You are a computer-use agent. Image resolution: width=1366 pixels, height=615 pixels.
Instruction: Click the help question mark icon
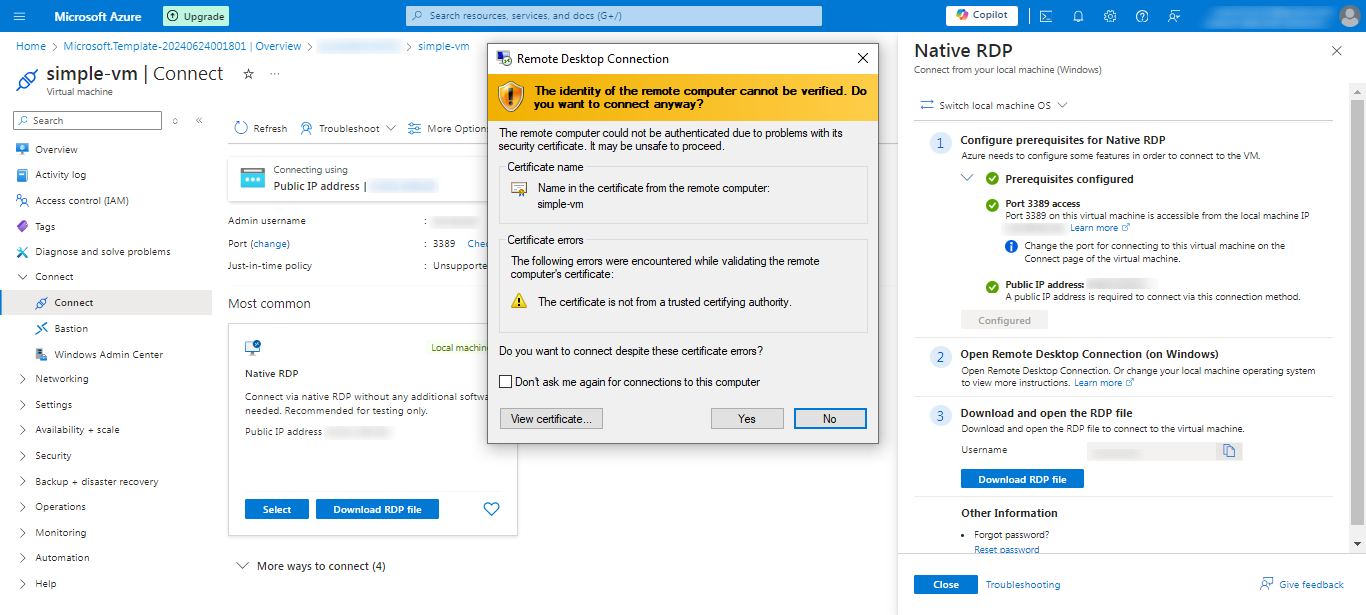coord(1142,16)
